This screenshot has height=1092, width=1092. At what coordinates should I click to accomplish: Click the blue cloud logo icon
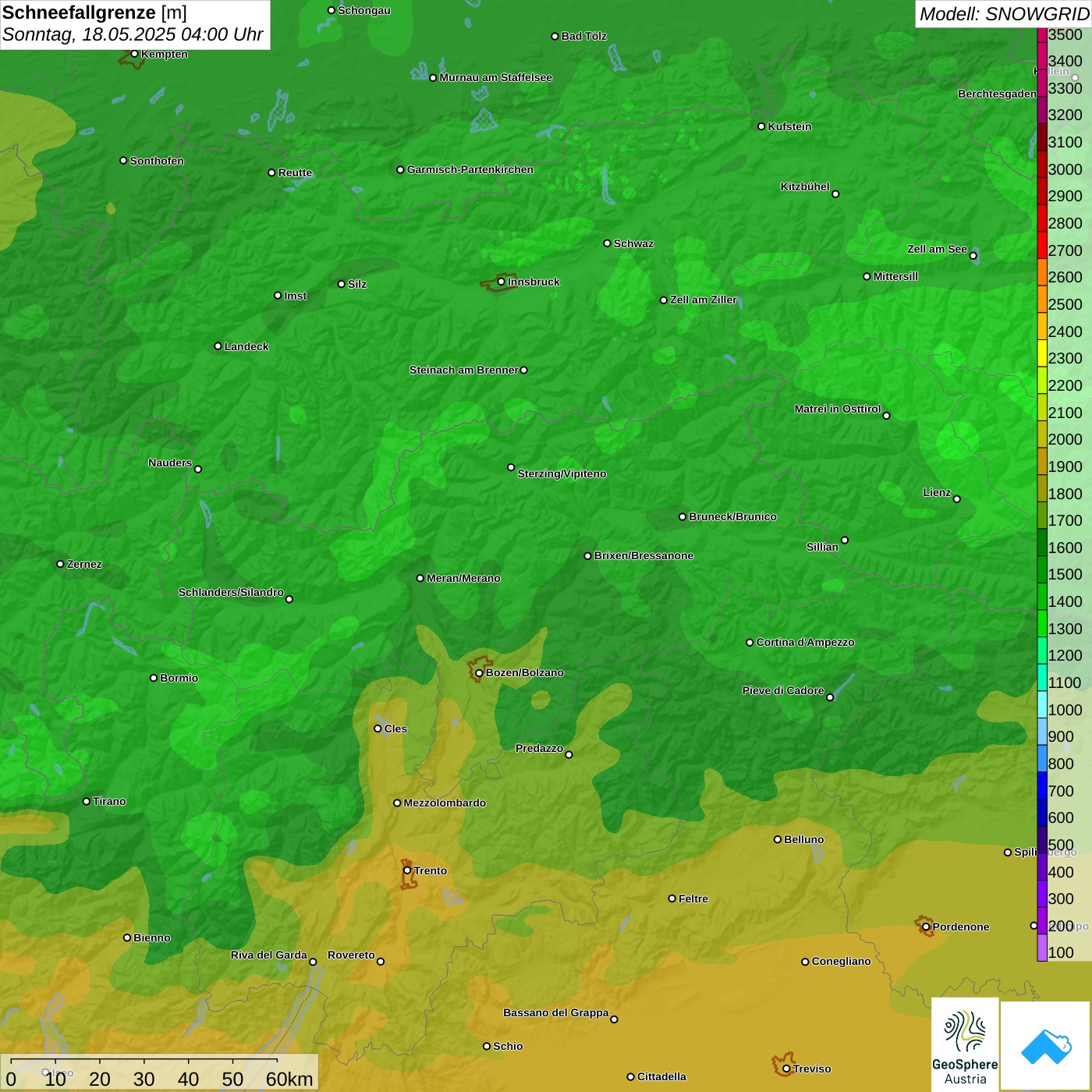pos(1045,1046)
